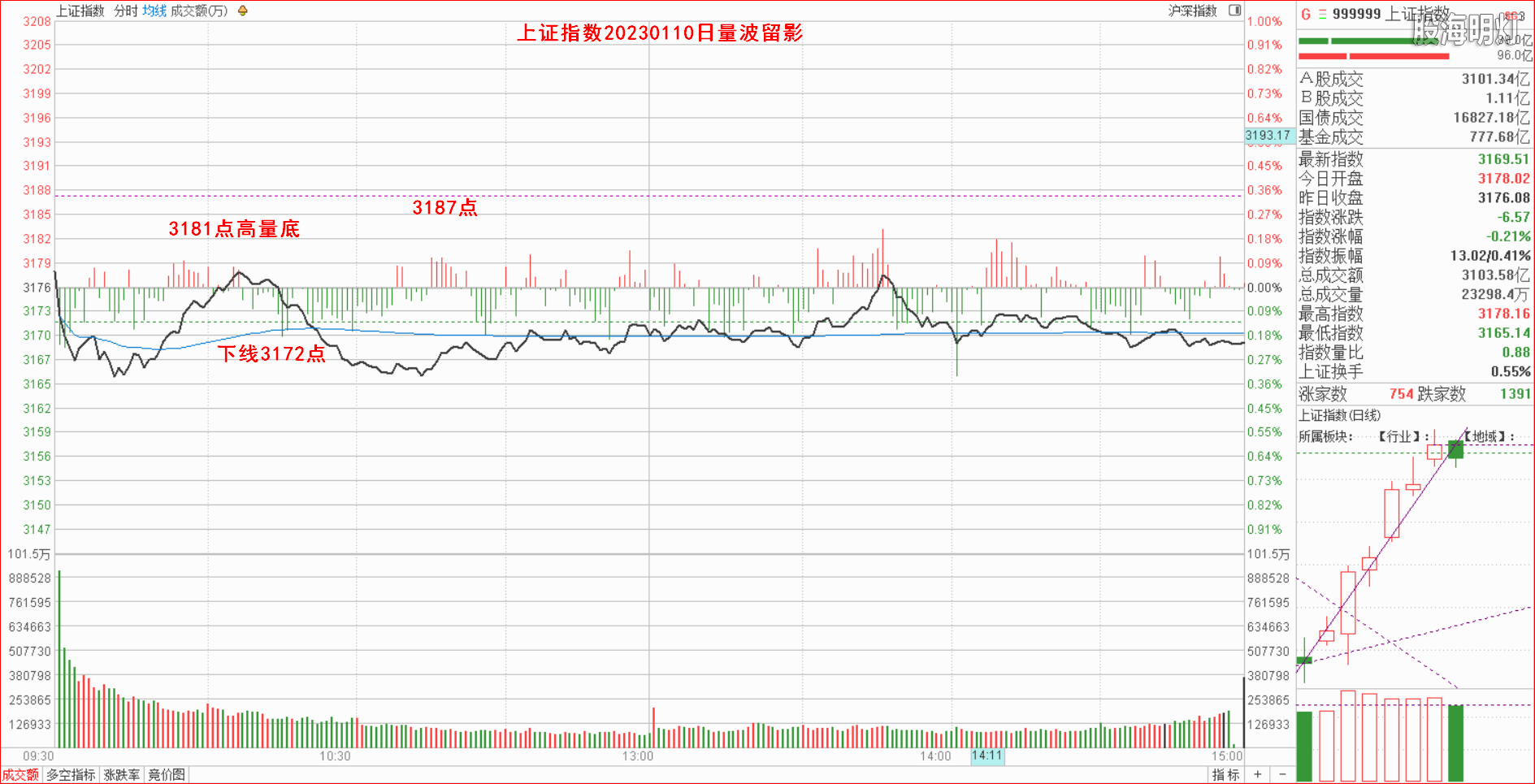Screen dimensions: 1535x784
Task: Click the red title 上证指数20230110日量波留影
Action: [660, 32]
